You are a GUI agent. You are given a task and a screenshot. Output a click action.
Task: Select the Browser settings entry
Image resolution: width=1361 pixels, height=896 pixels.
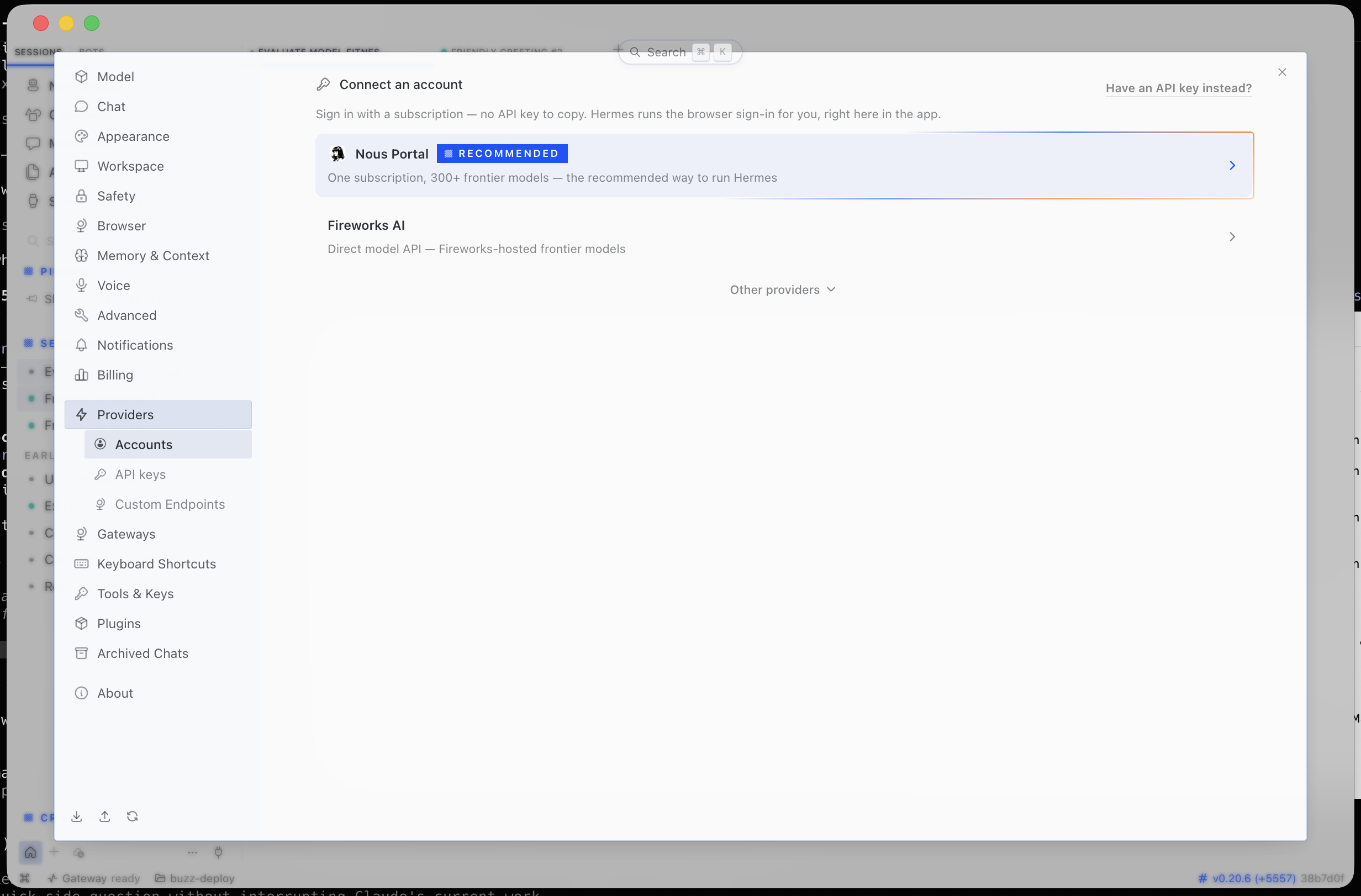pyautogui.click(x=158, y=226)
